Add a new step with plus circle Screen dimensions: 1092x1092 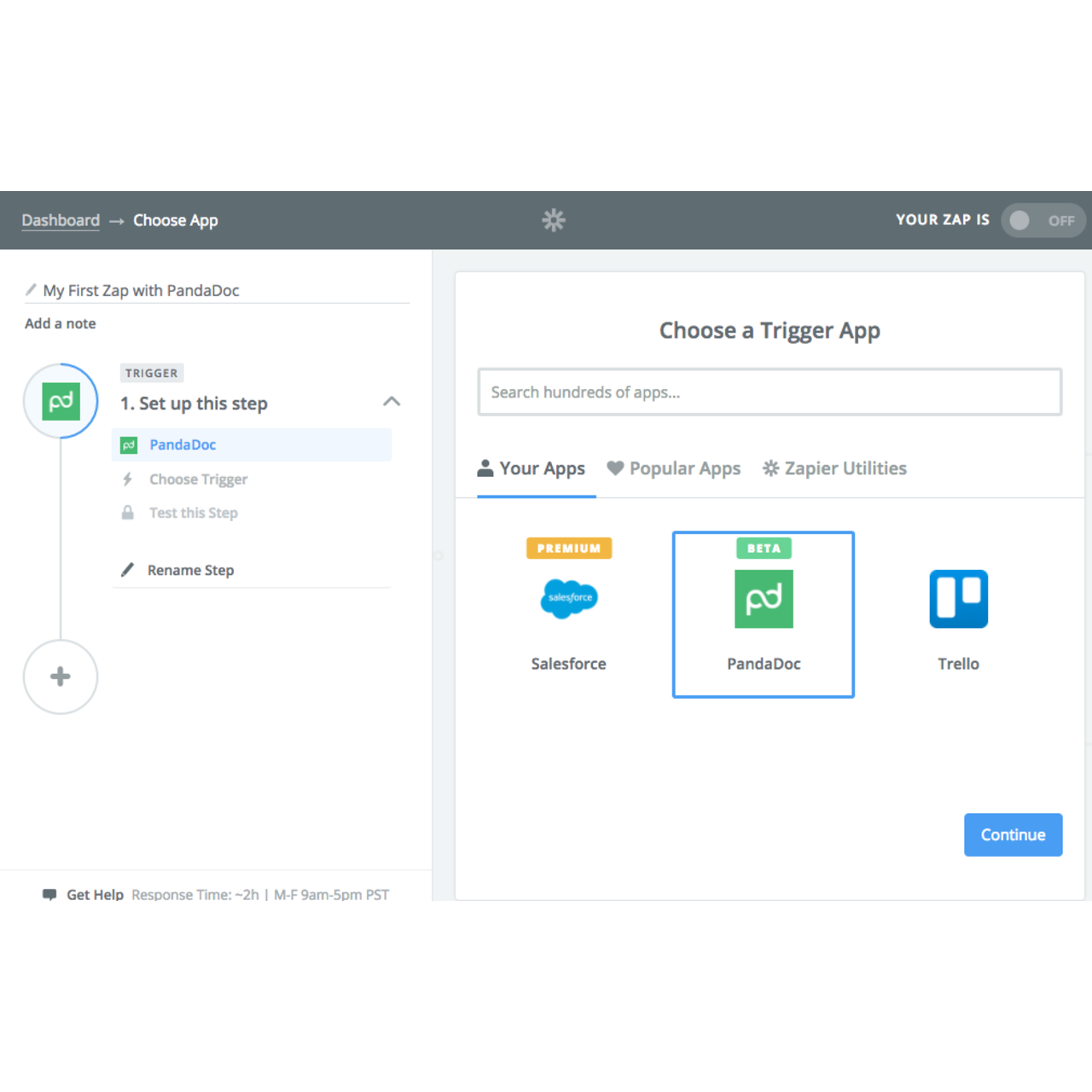[x=61, y=677]
